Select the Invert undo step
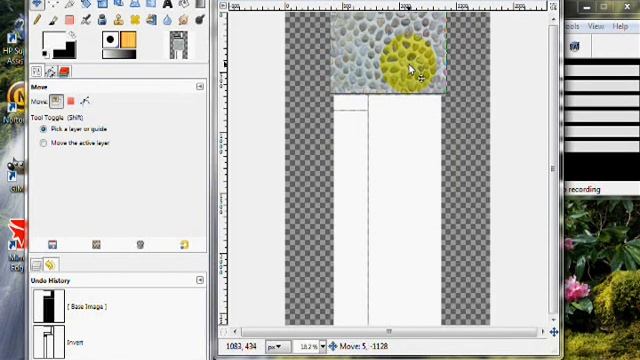 click(x=118, y=342)
